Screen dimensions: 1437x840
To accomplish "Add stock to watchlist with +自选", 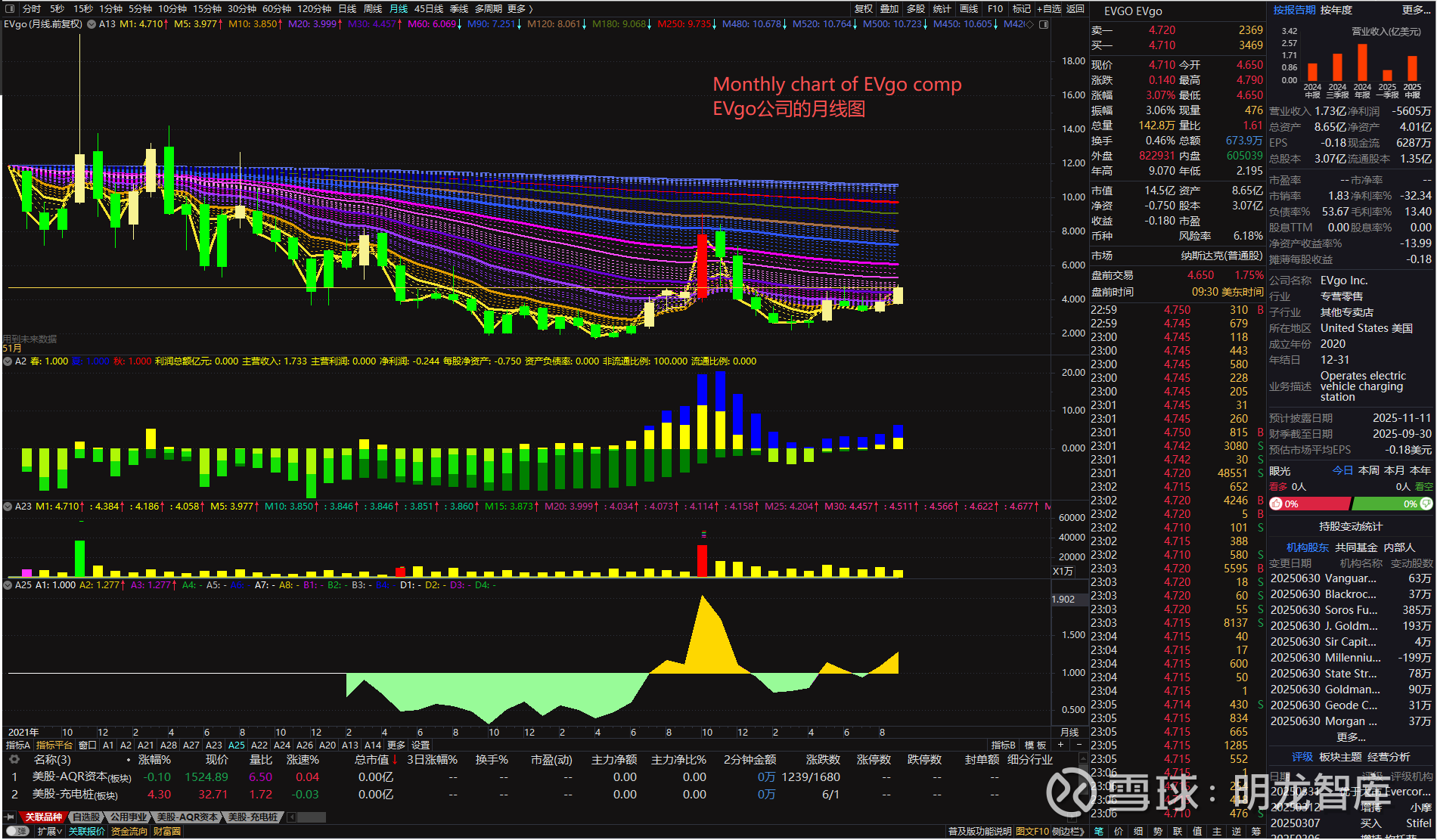I will pyautogui.click(x=1049, y=9).
